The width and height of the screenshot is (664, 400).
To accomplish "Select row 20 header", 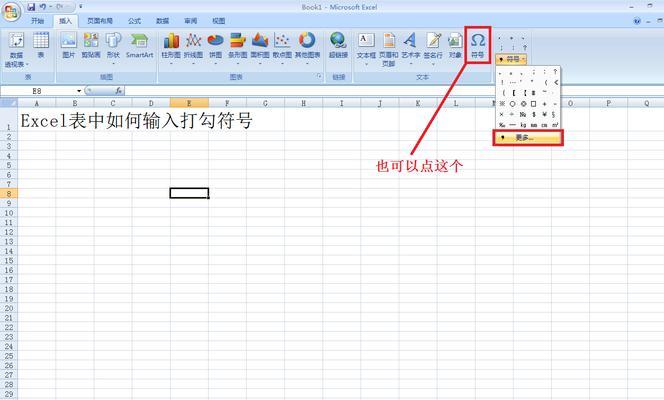I will 8,308.
